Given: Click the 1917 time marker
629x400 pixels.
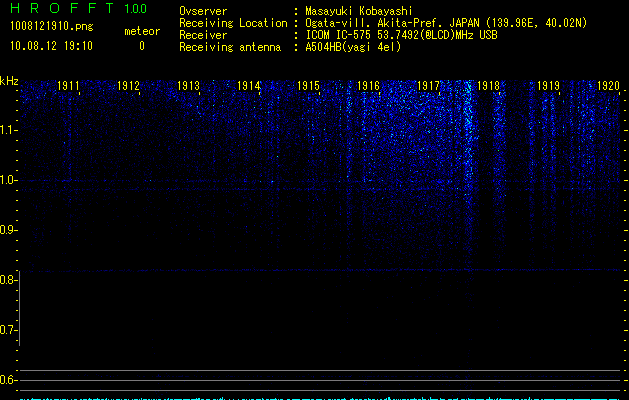Looking at the screenshot, I should [x=428, y=86].
